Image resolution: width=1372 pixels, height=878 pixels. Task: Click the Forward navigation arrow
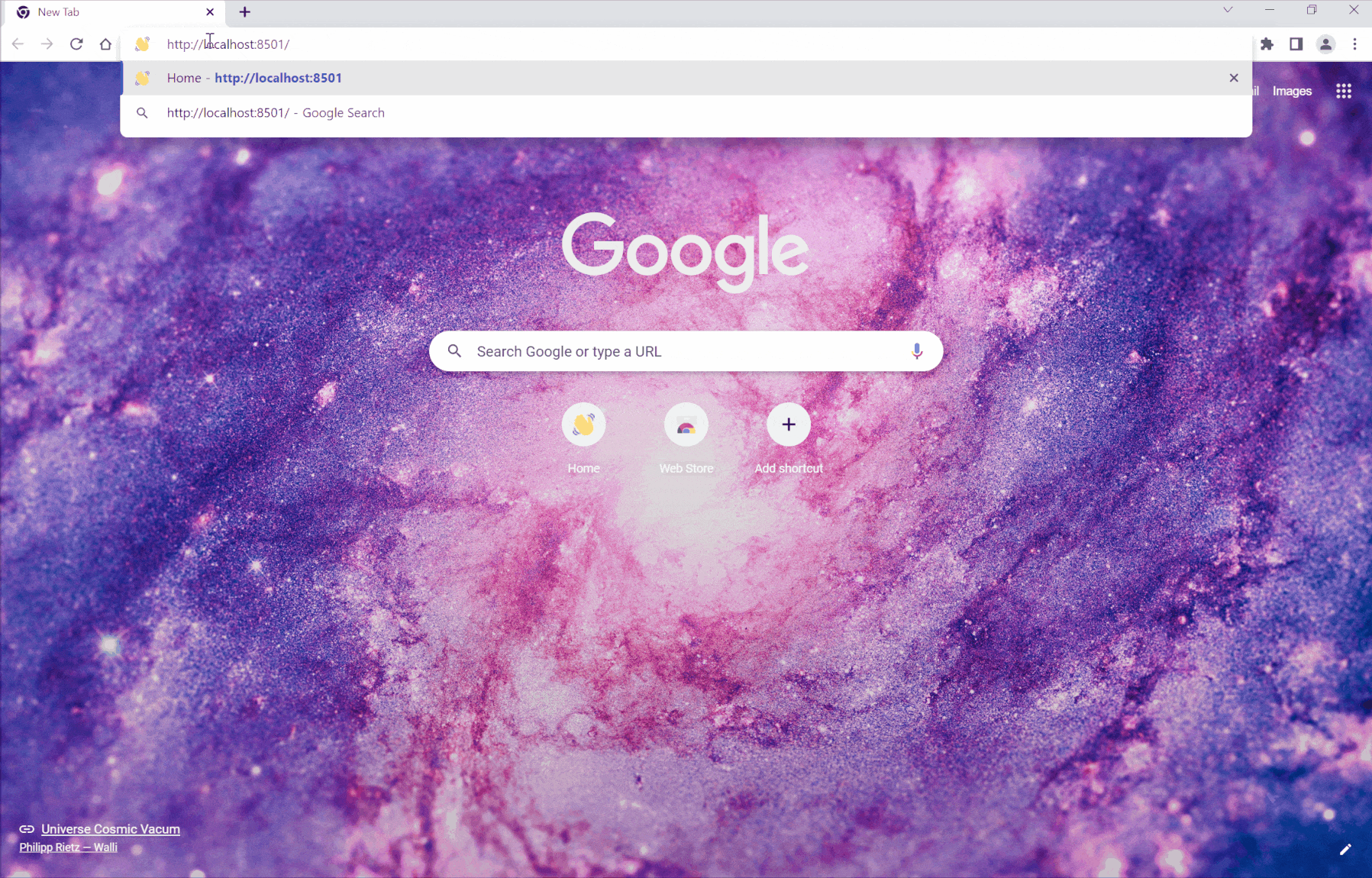47,44
